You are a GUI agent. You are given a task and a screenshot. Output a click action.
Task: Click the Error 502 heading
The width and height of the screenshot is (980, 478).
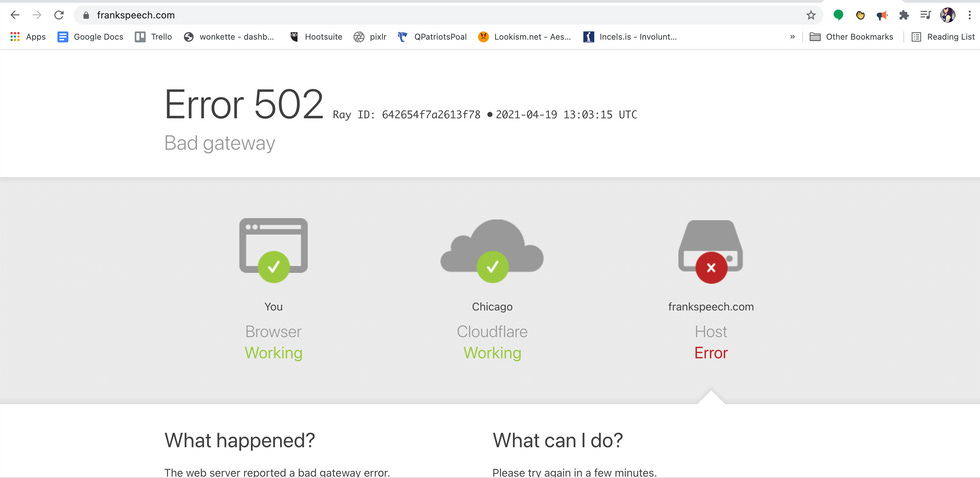(x=244, y=105)
